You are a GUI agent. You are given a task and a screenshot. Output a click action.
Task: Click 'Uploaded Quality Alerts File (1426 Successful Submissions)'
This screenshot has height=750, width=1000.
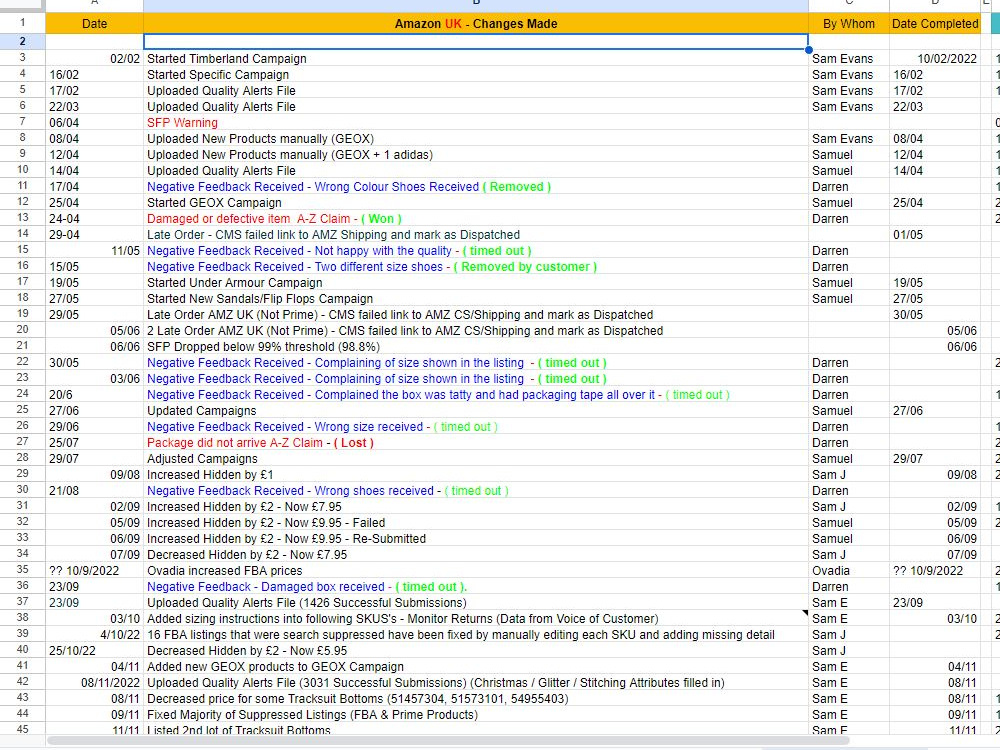click(x=476, y=603)
